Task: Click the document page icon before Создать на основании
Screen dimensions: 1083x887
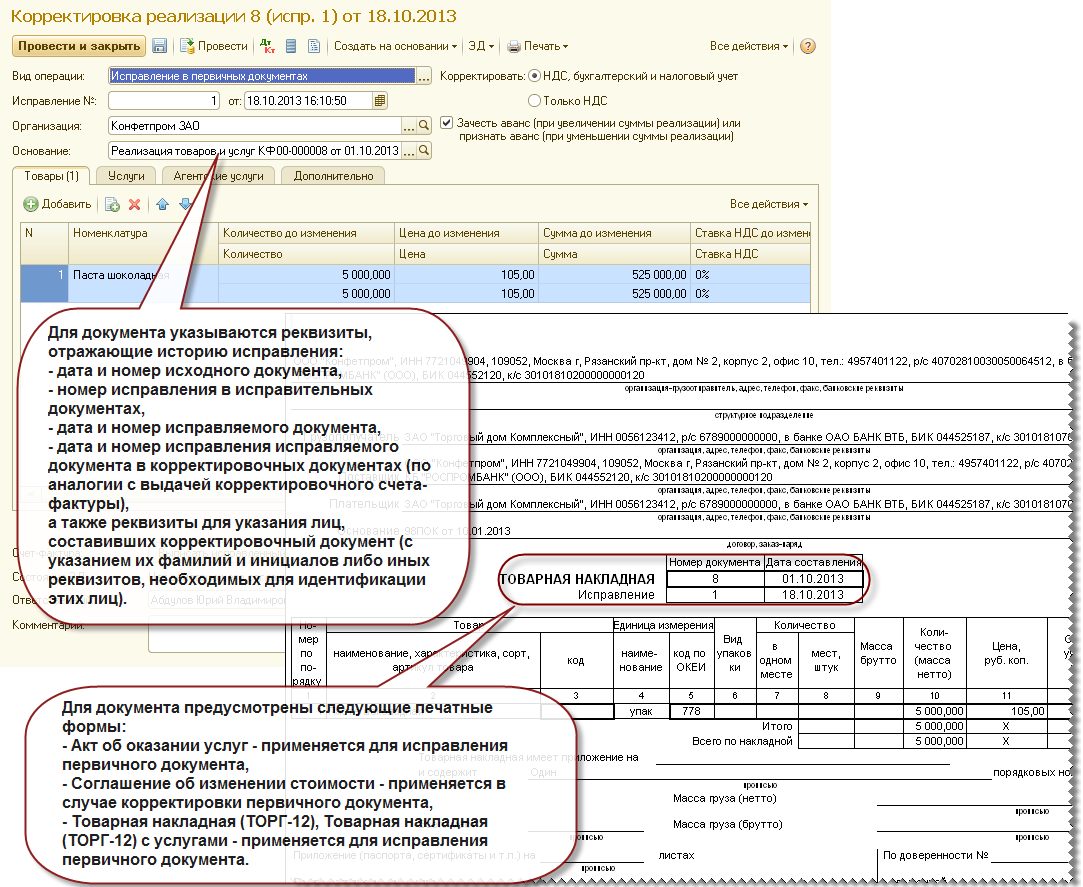Action: pyautogui.click(x=314, y=46)
